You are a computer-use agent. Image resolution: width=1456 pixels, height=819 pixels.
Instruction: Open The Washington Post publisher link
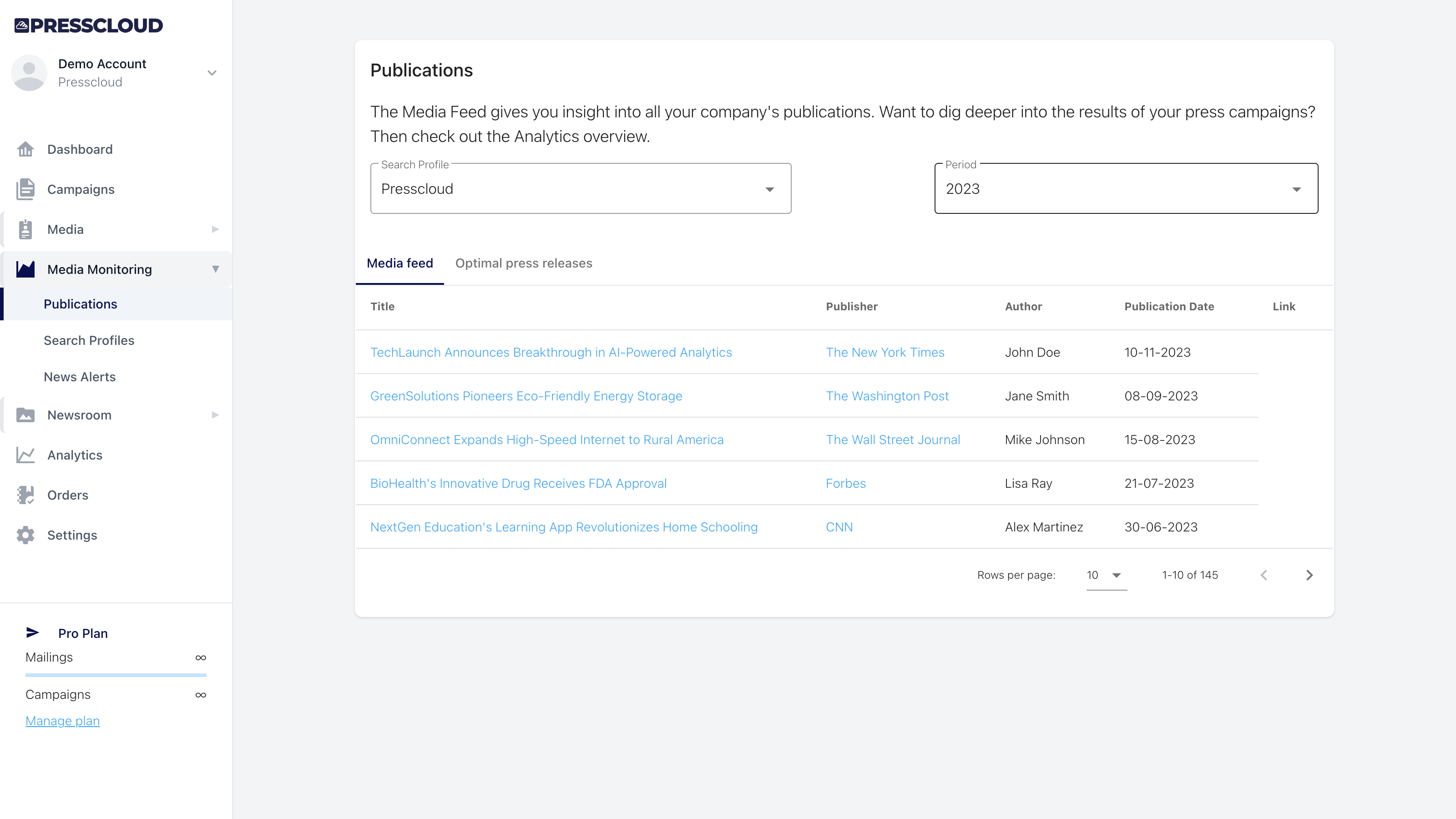click(x=887, y=396)
